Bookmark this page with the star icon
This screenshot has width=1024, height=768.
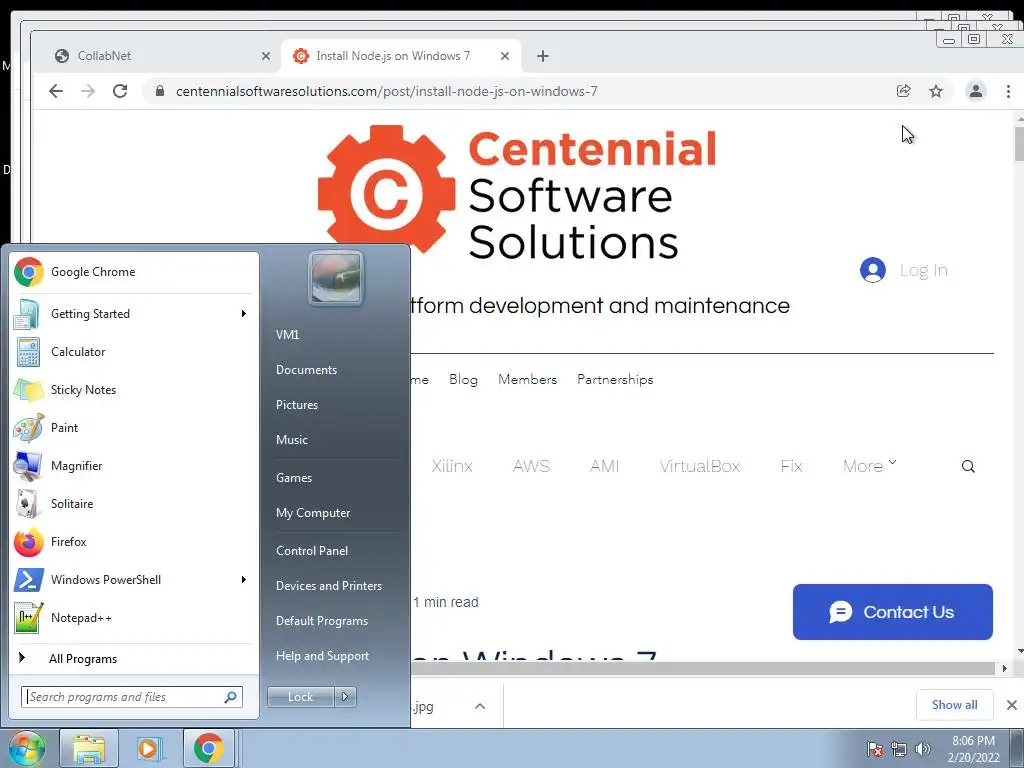pyautogui.click(x=936, y=91)
